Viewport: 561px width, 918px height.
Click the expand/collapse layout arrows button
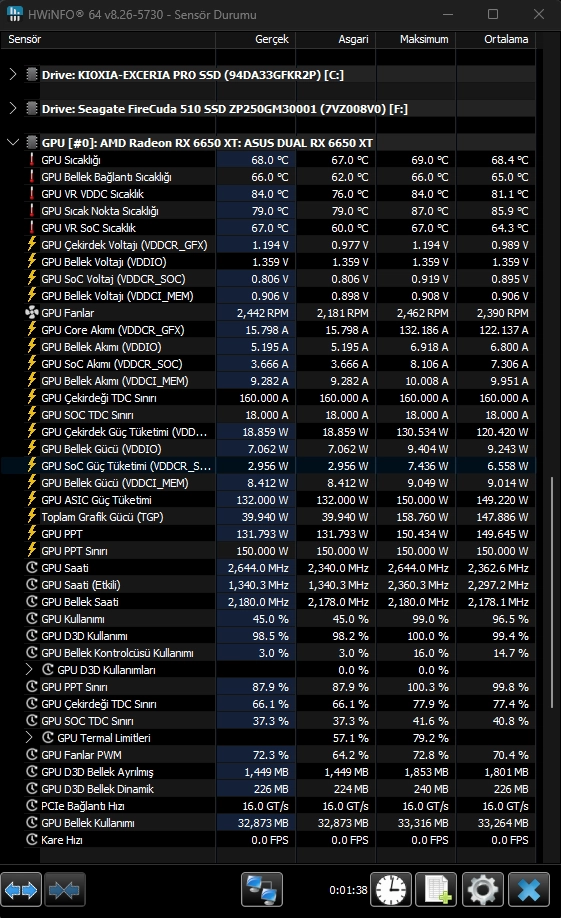(x=21, y=890)
